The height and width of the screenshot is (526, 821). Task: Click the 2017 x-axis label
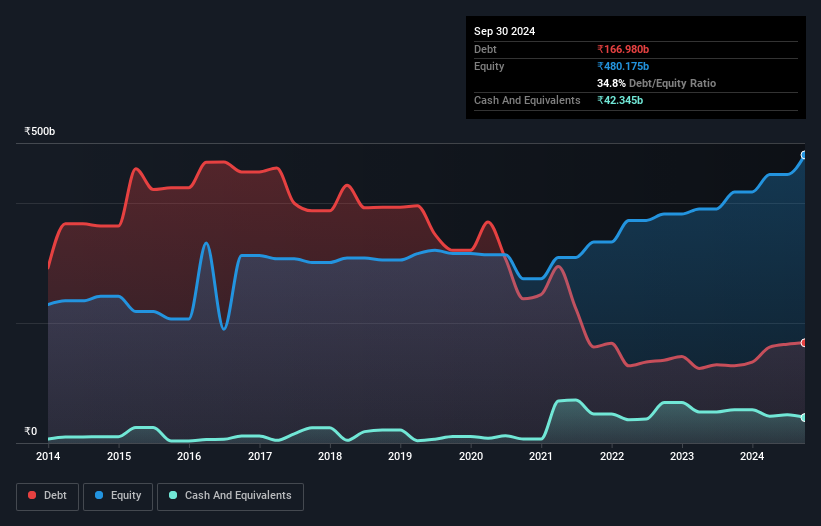260,456
